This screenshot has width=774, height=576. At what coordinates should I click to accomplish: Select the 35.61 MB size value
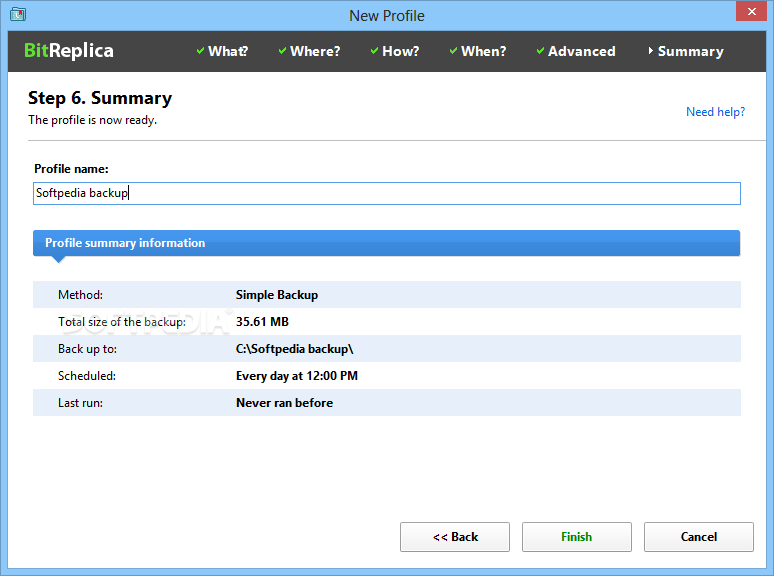point(262,322)
